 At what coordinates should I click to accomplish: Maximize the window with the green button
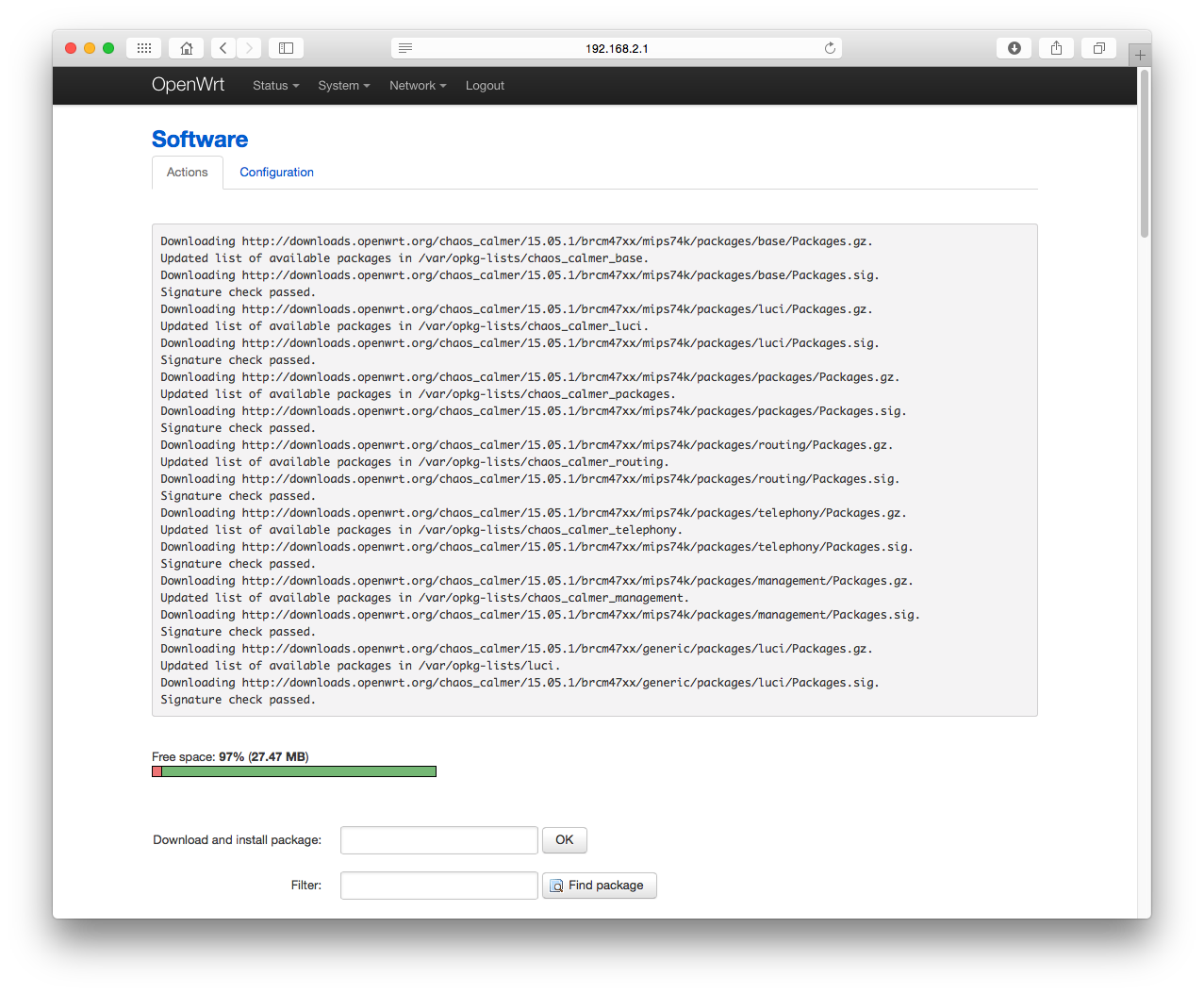pyautogui.click(x=108, y=48)
